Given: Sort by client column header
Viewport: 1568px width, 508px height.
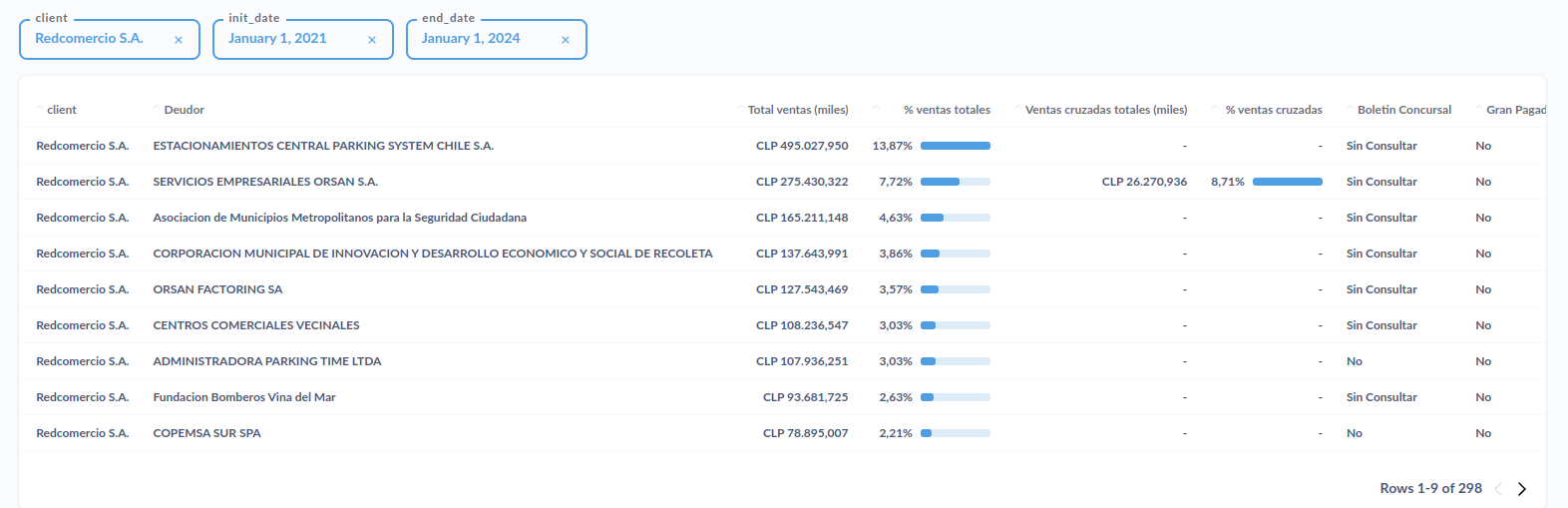Looking at the screenshot, I should point(62,110).
